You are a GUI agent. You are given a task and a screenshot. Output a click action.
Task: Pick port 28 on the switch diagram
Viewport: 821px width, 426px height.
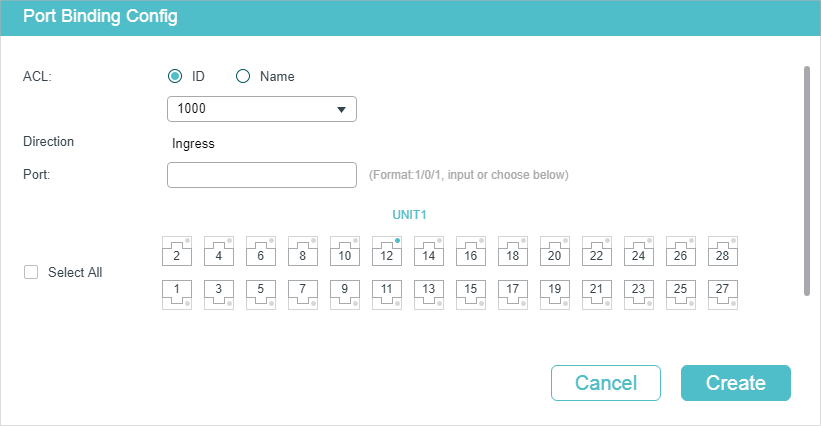pos(722,253)
